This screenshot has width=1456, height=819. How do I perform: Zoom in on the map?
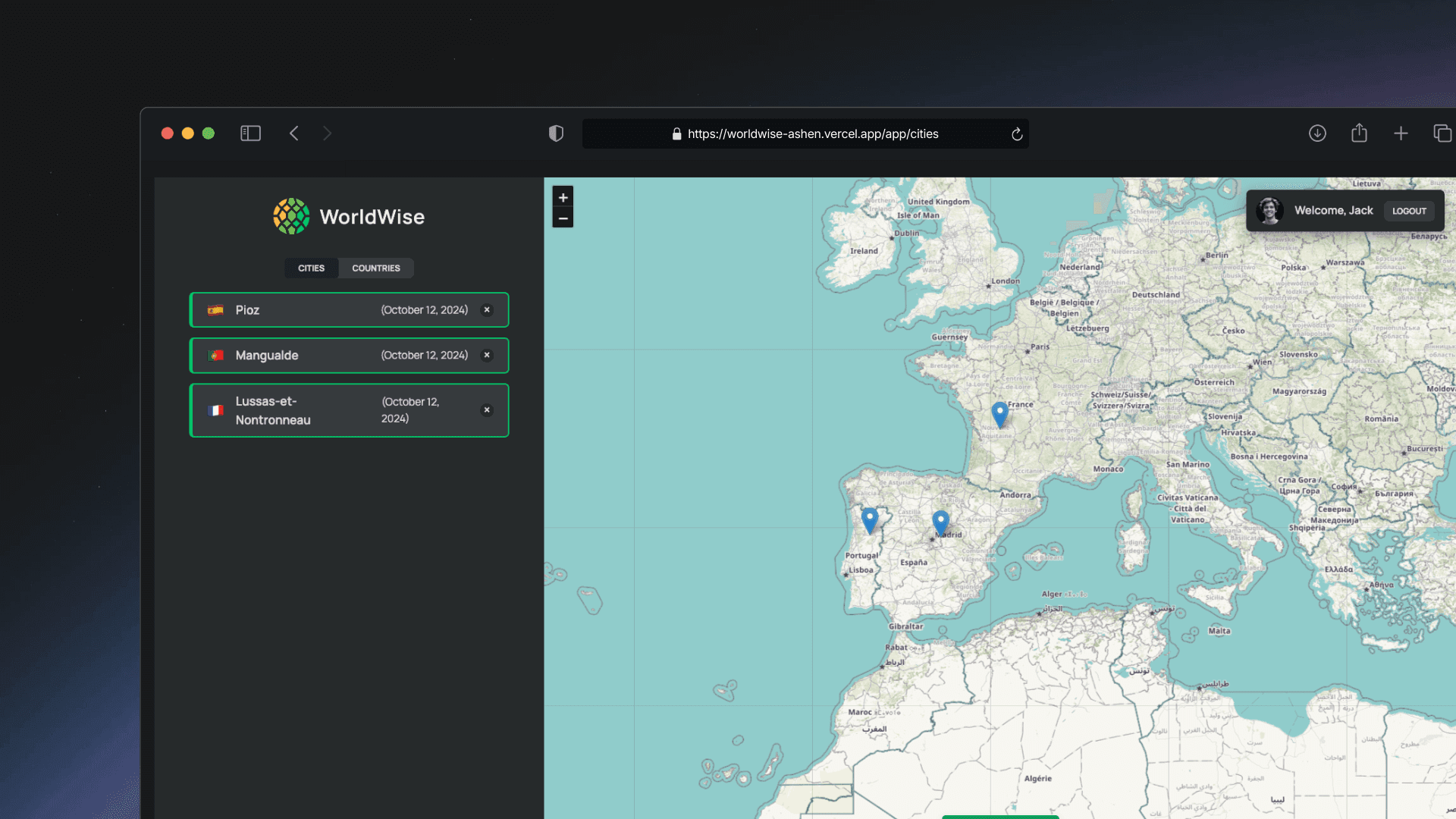563,197
